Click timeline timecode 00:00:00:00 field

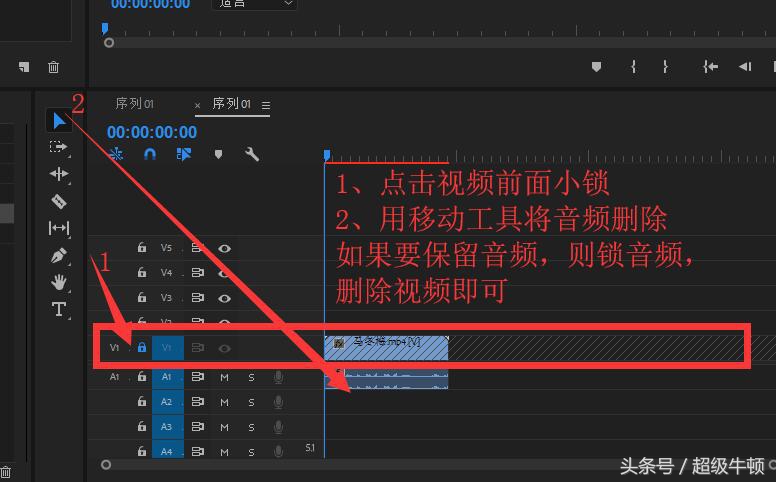pos(151,132)
